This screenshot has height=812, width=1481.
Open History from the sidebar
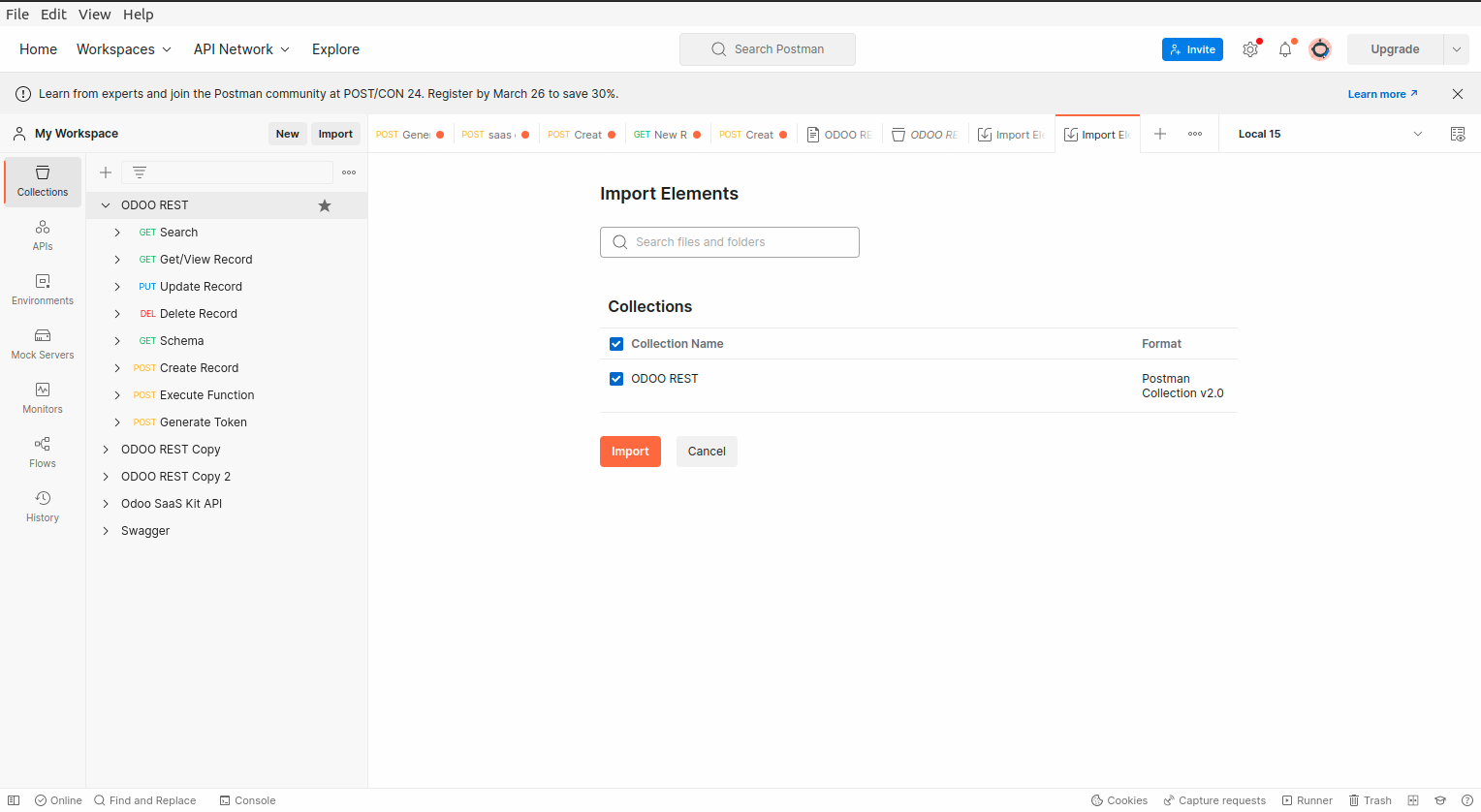tap(43, 506)
